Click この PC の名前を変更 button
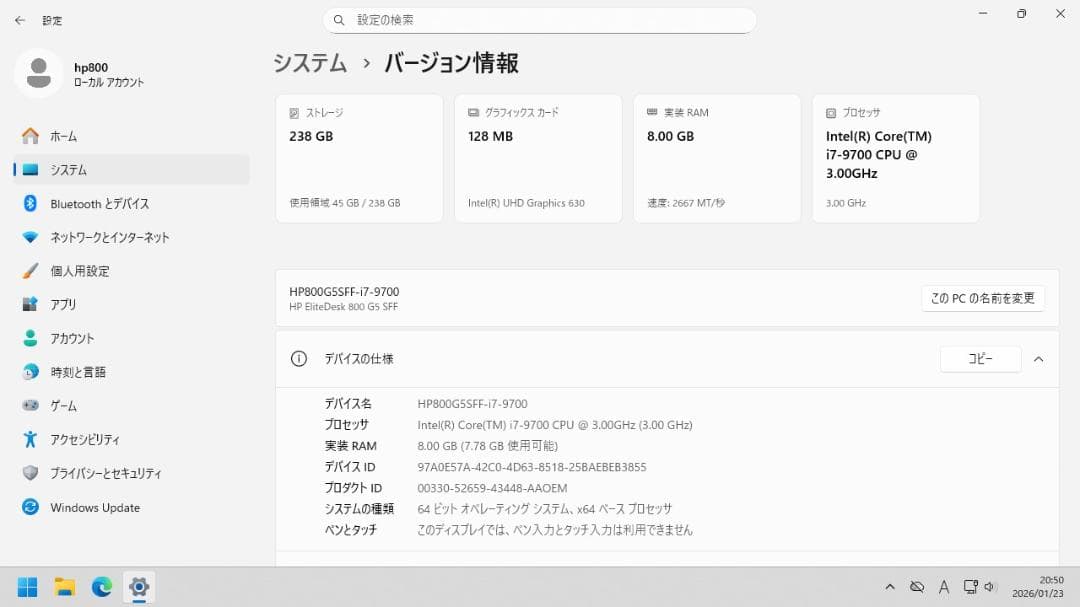Image resolution: width=1080 pixels, height=607 pixels. pos(983,298)
